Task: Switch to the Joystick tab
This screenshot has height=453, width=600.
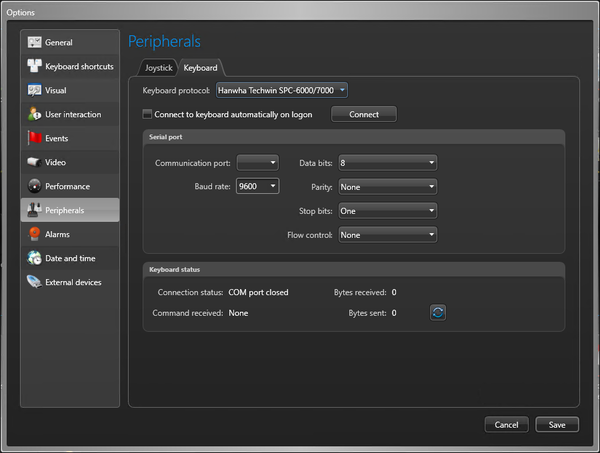Action: pos(158,68)
